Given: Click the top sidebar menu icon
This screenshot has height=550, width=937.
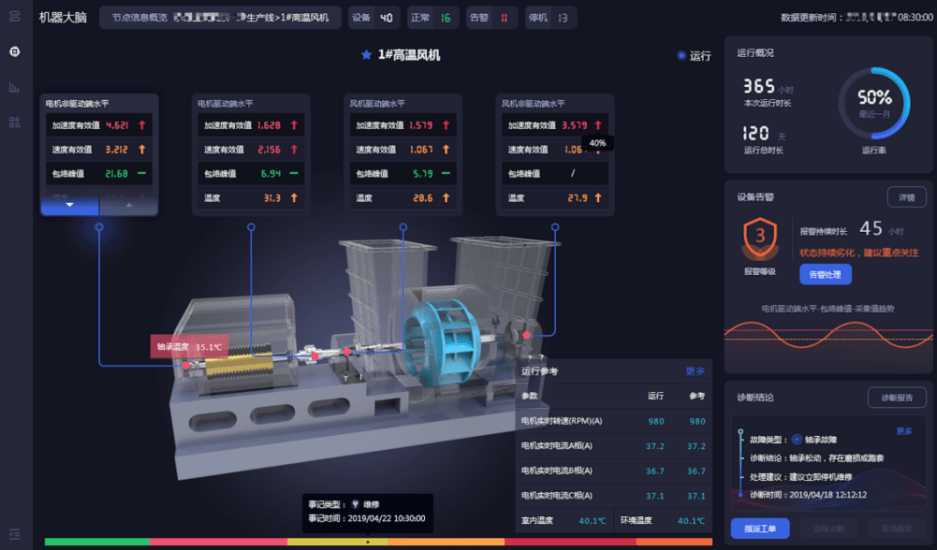Looking at the screenshot, I should 14,17.
